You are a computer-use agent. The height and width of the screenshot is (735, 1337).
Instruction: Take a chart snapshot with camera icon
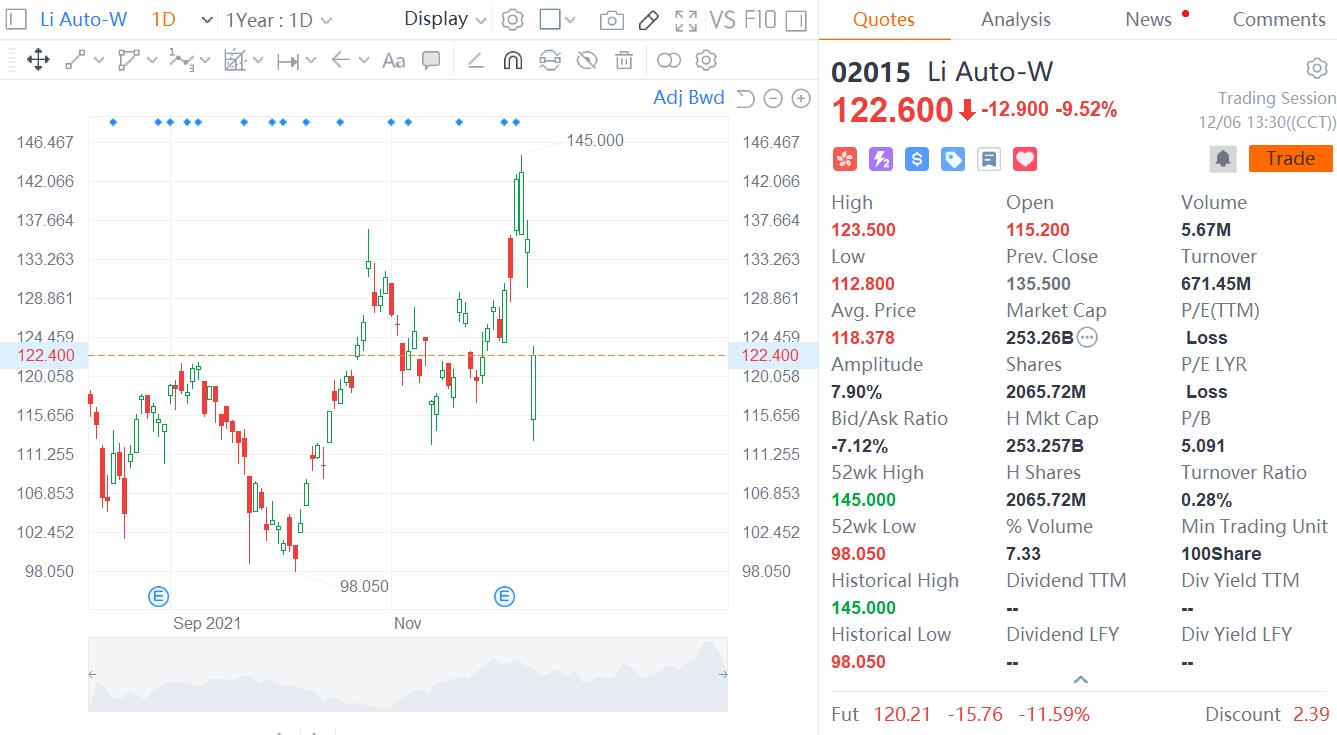coord(612,20)
